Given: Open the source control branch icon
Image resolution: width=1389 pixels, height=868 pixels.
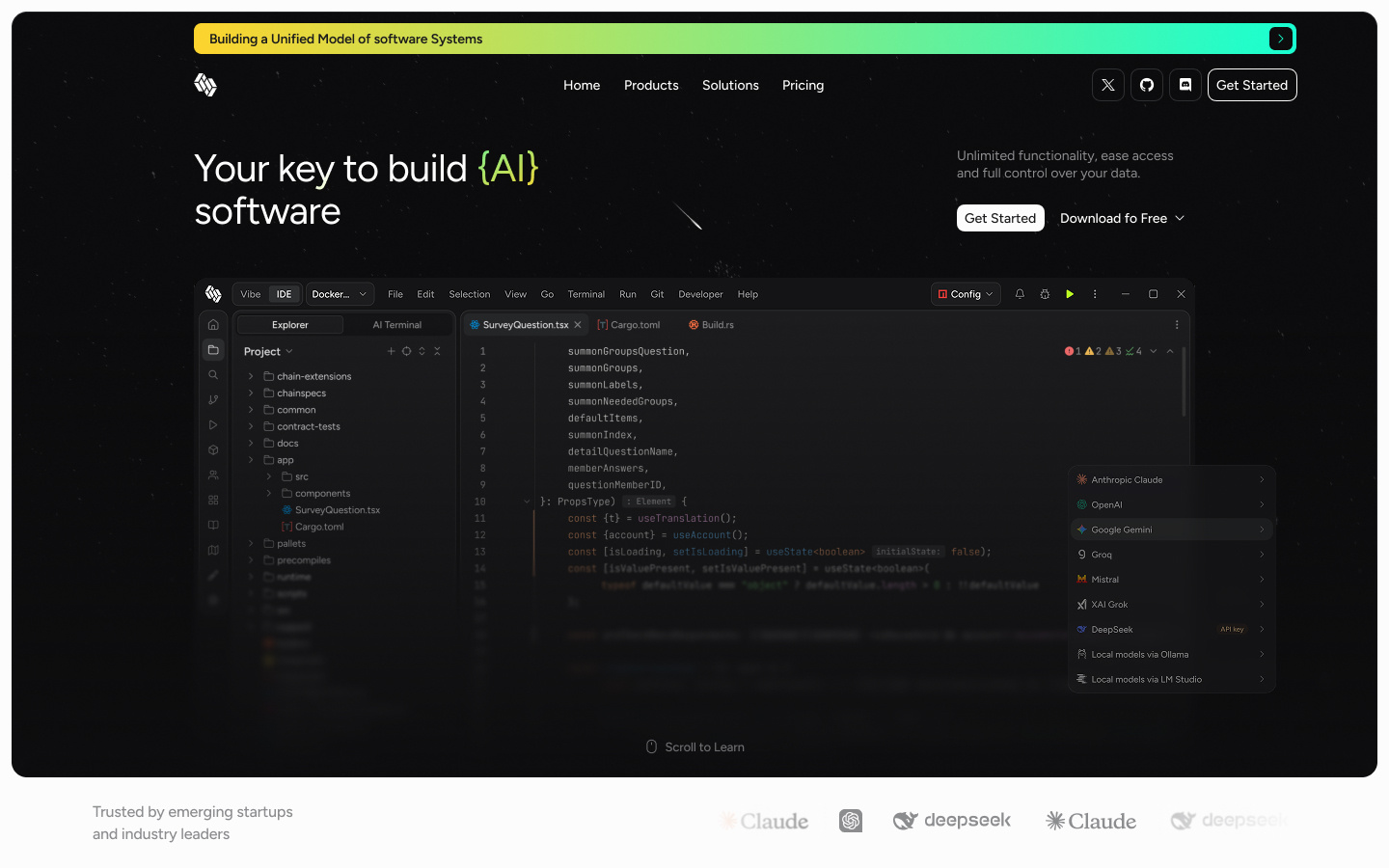Looking at the screenshot, I should 213,399.
